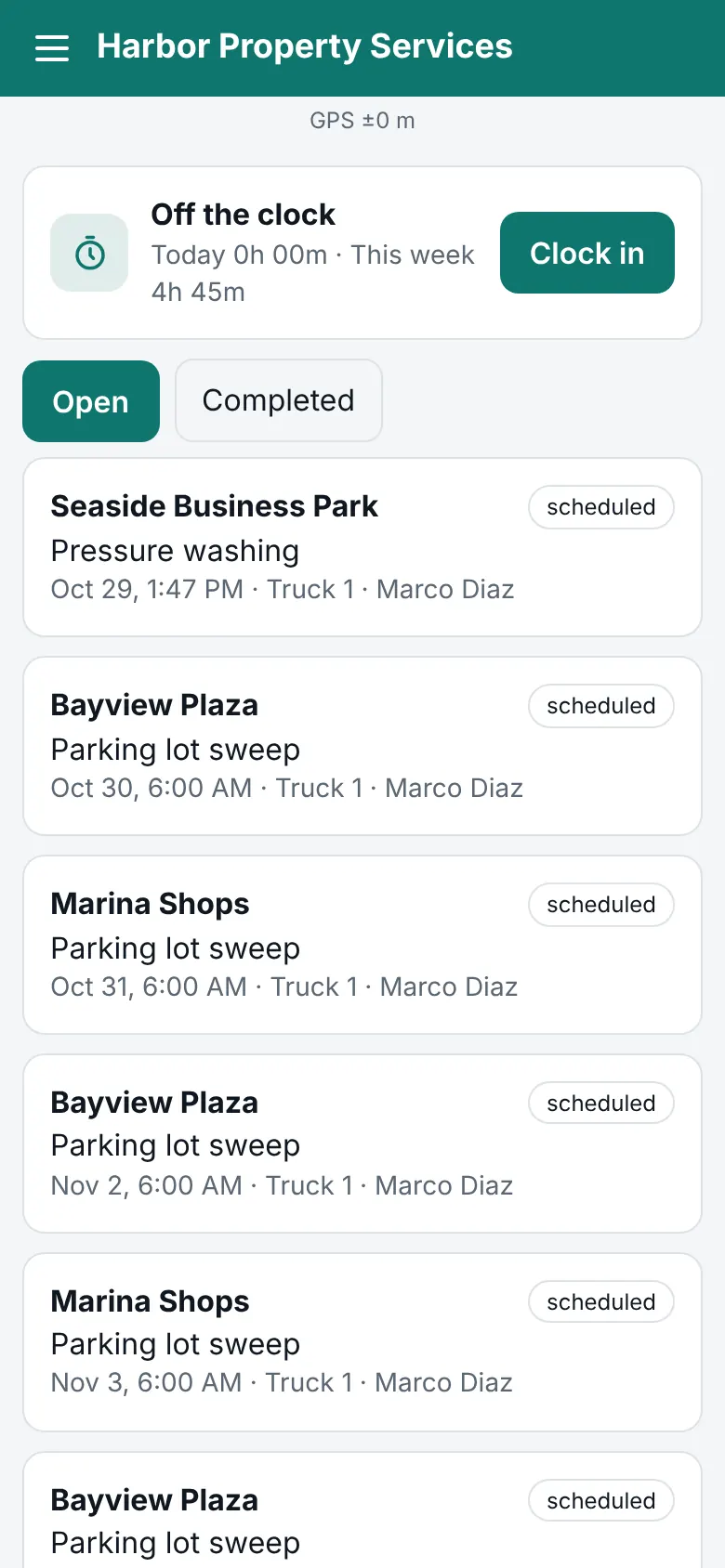The height and width of the screenshot is (1568, 725).
Task: Tap scheduled badge on Seaside Business Park
Action: [x=601, y=507]
